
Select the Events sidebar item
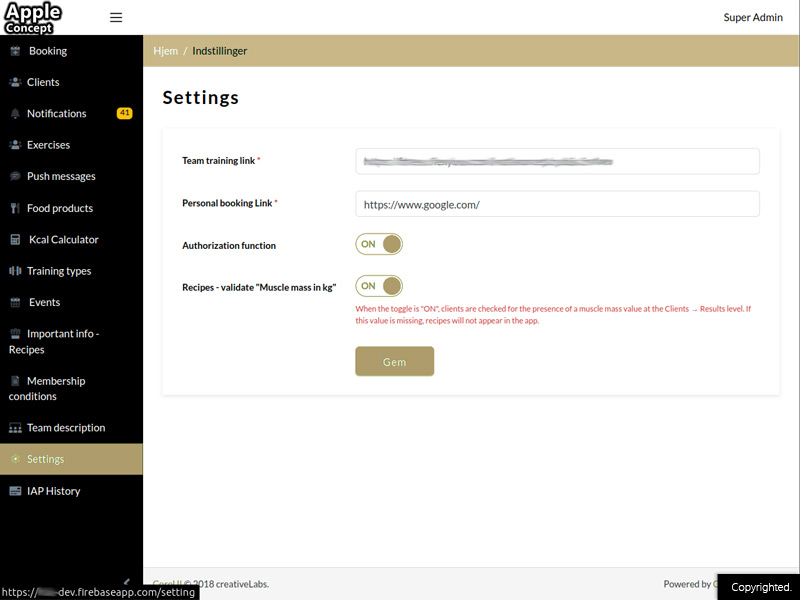[44, 302]
